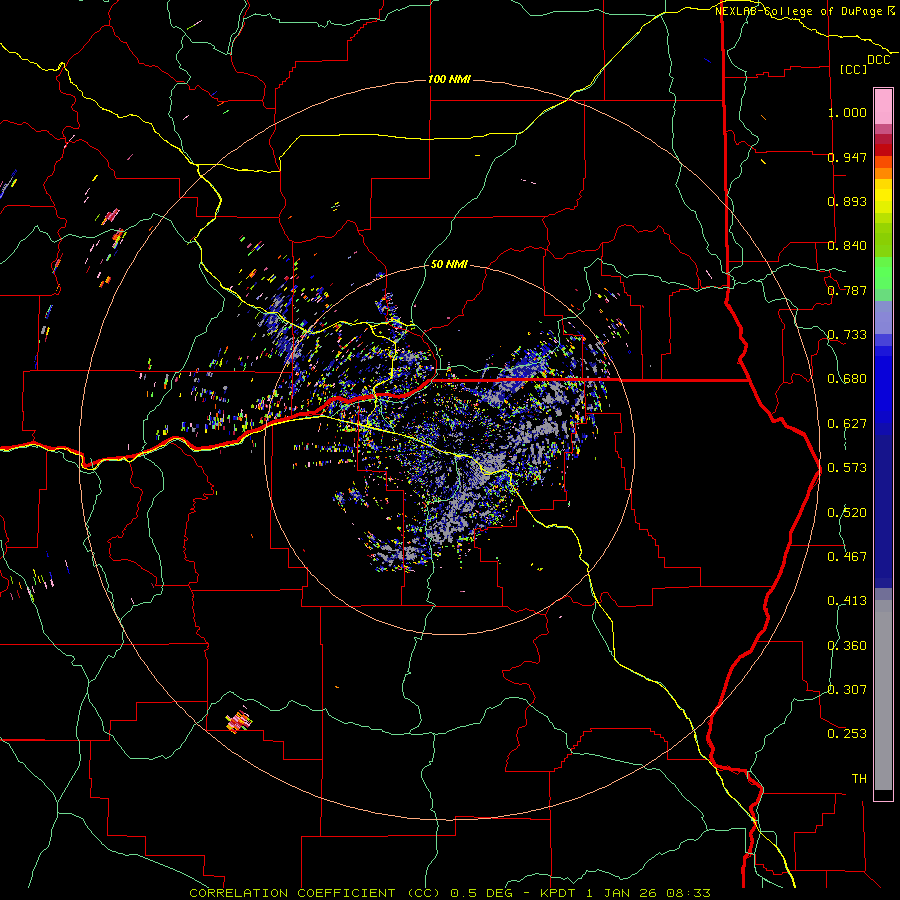
Task: Click the 0.947 legend value
Action: coord(847,157)
